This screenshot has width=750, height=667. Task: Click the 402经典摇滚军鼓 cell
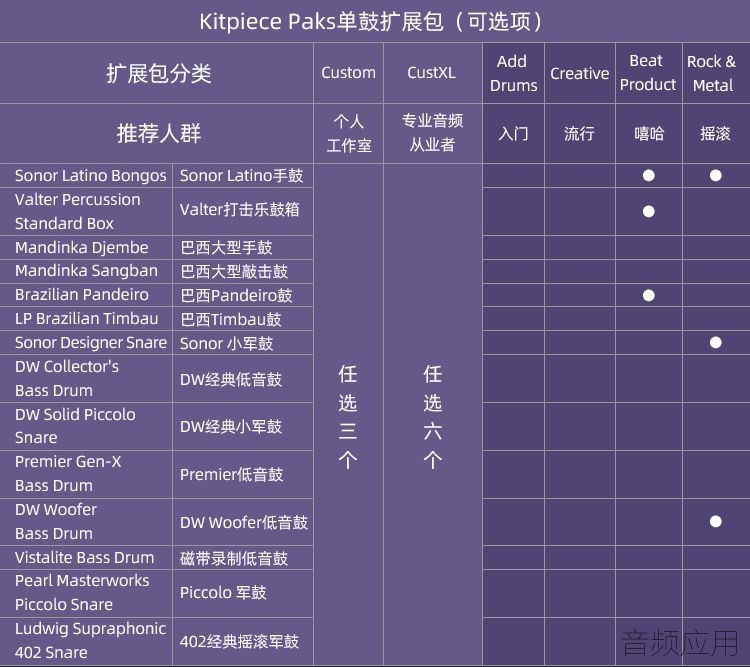pyautogui.click(x=242, y=641)
